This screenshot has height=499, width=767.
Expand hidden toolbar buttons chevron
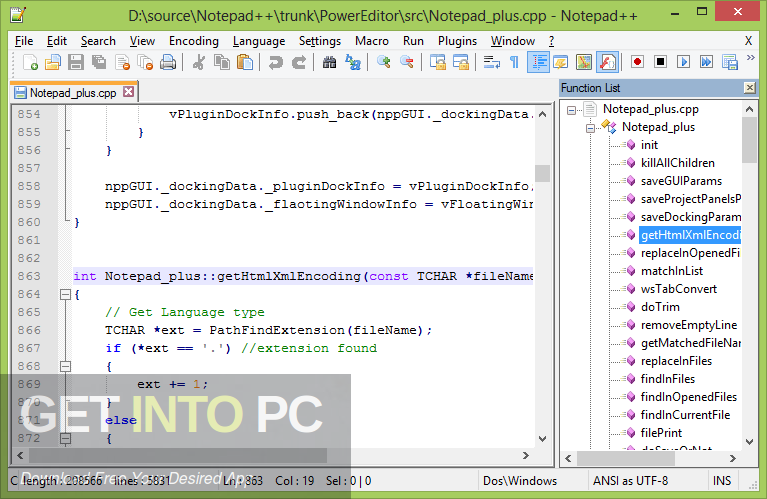(x=751, y=58)
